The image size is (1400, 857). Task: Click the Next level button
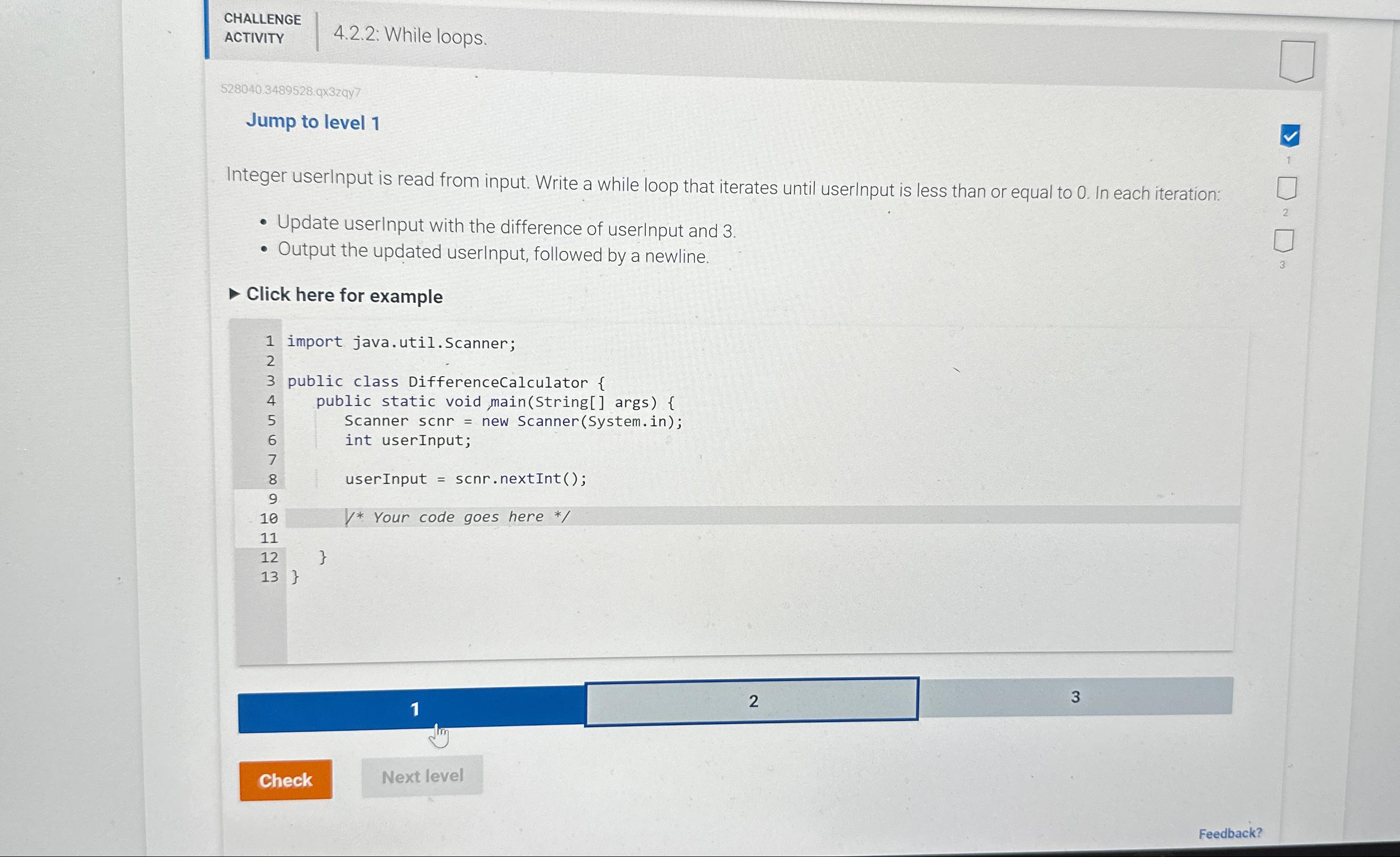click(x=421, y=779)
